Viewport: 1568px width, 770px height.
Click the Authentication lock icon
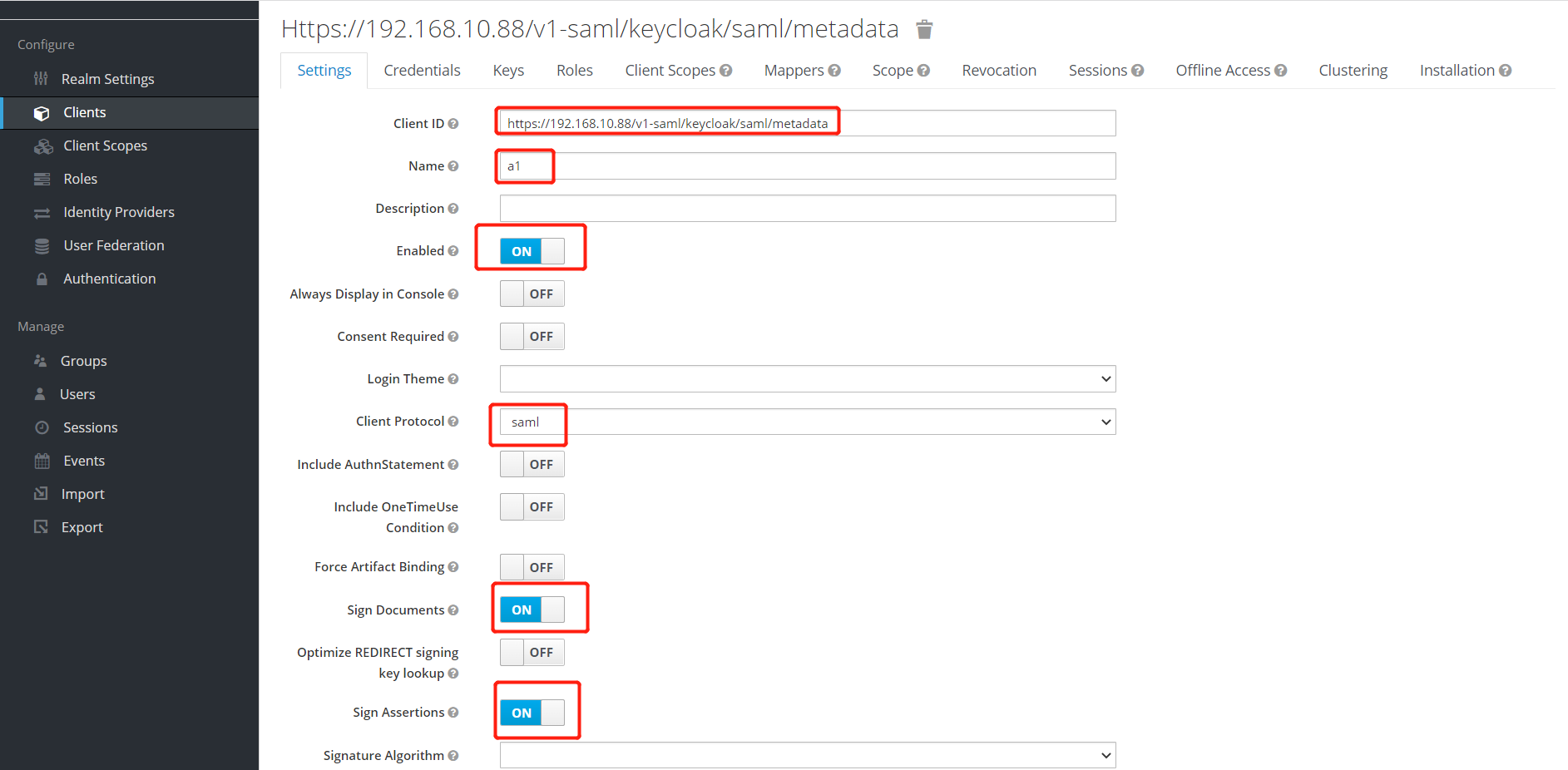[x=42, y=279]
